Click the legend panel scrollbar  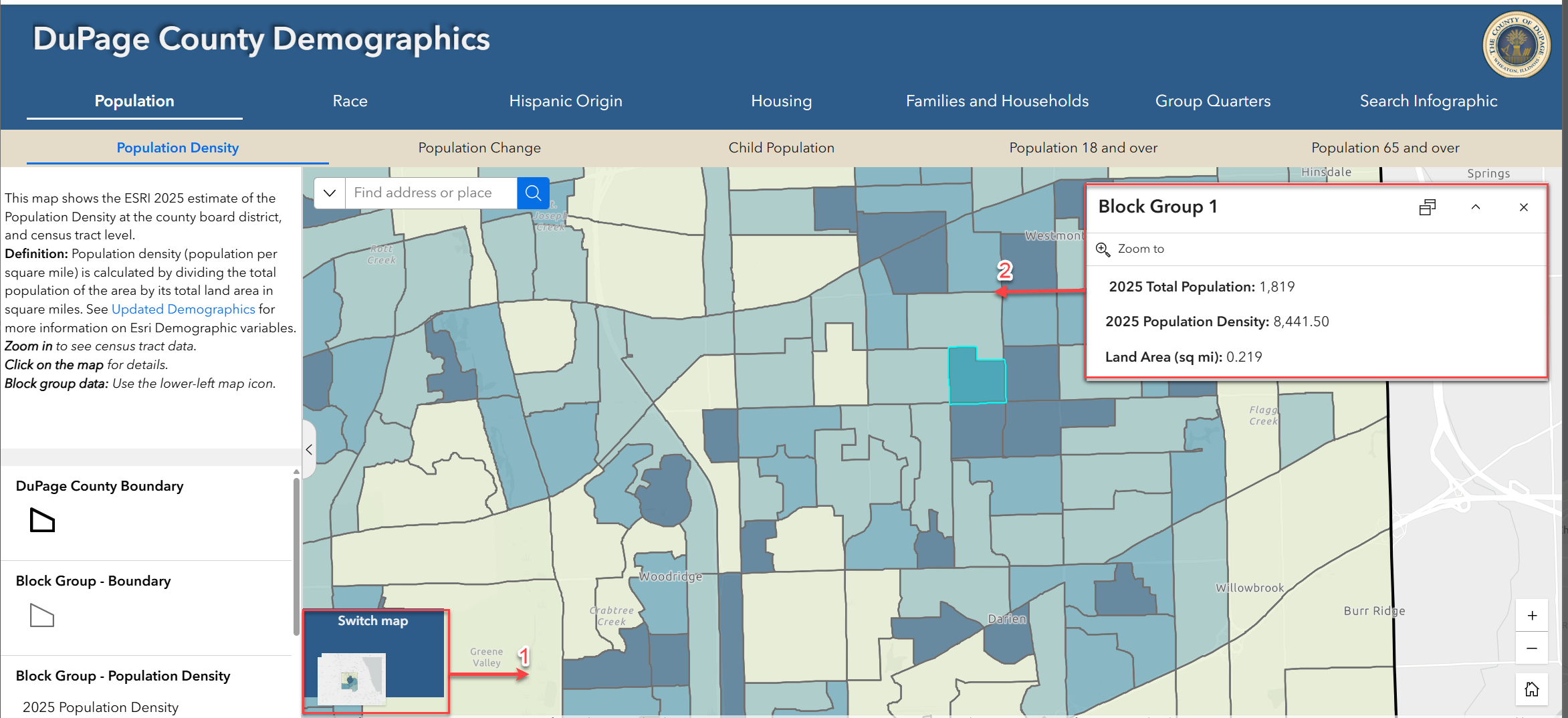pyautogui.click(x=296, y=555)
